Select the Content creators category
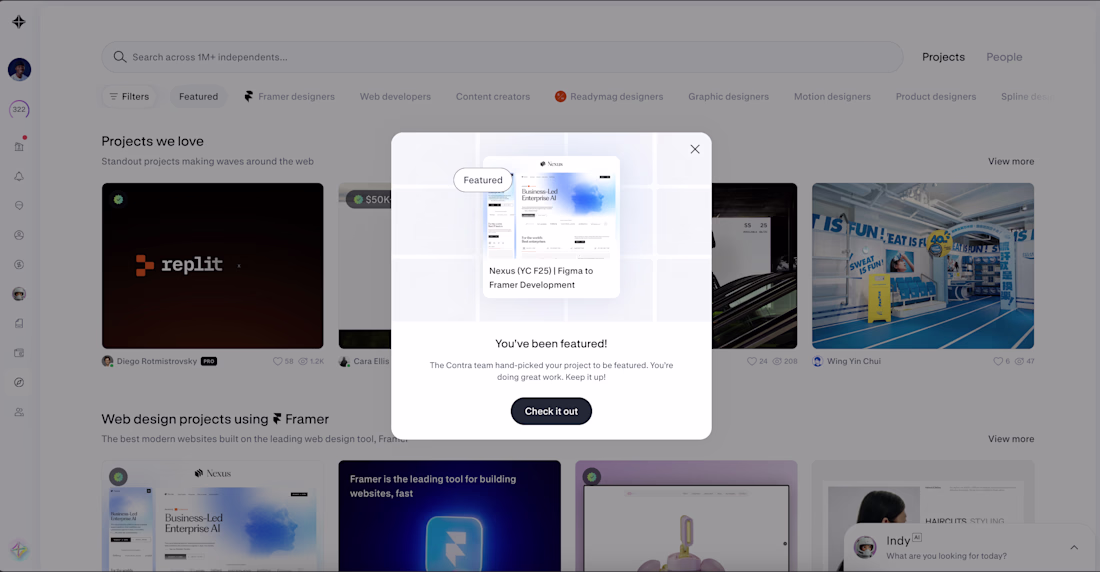Screen dimensions: 1100x572 tap(492, 96)
